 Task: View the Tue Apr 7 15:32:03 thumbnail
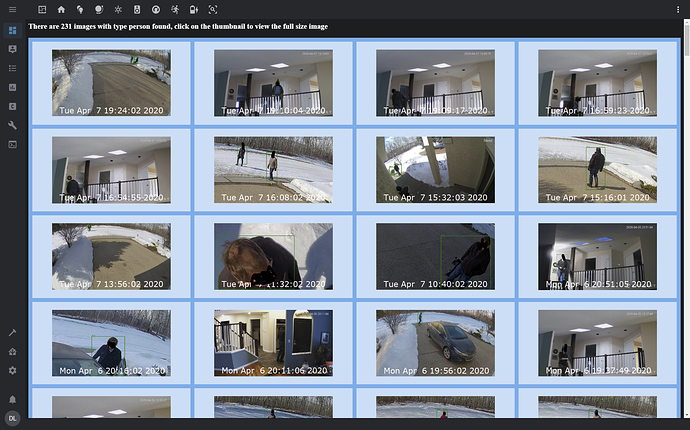435,170
